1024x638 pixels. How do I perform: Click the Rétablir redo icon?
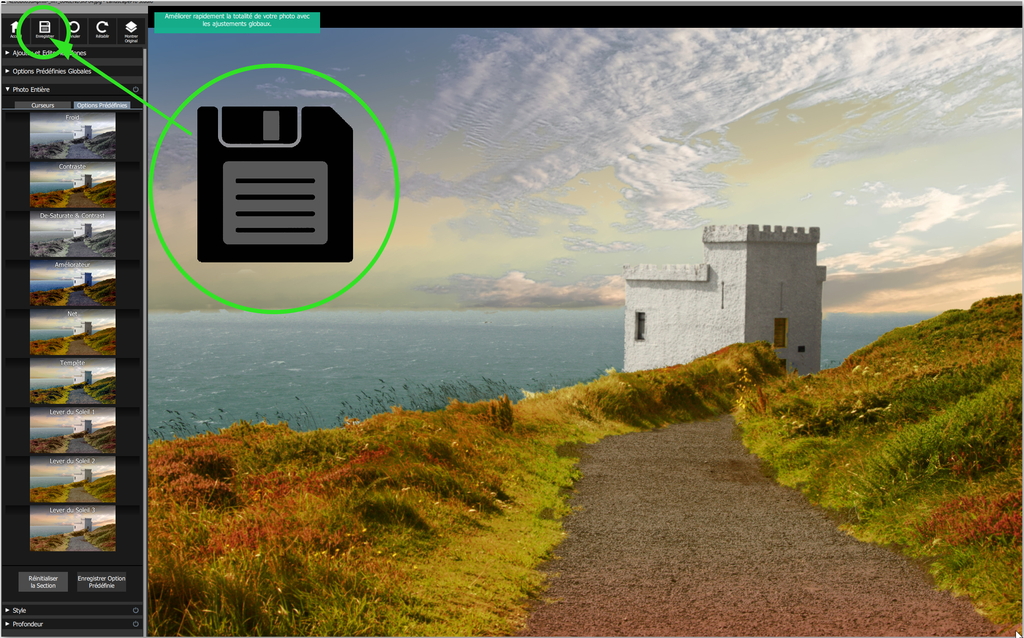[x=102, y=28]
